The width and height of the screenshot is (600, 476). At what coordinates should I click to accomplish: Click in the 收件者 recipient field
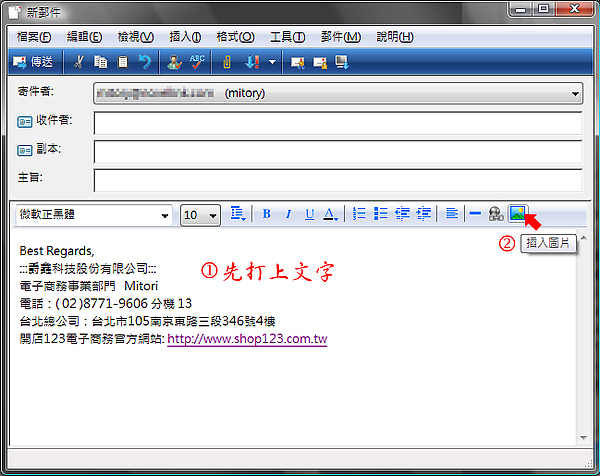pos(338,123)
